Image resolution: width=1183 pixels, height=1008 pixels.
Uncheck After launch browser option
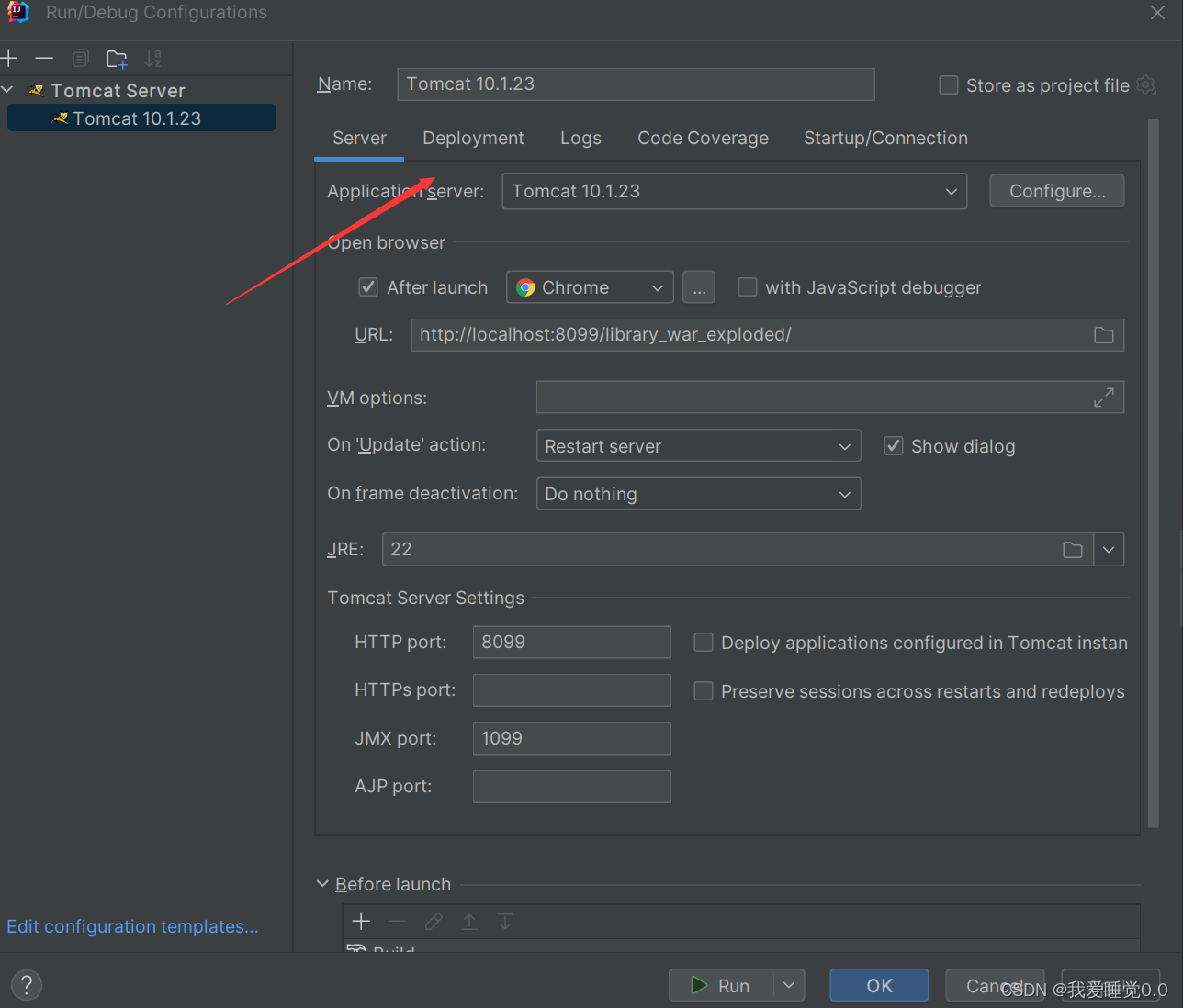pos(368,287)
